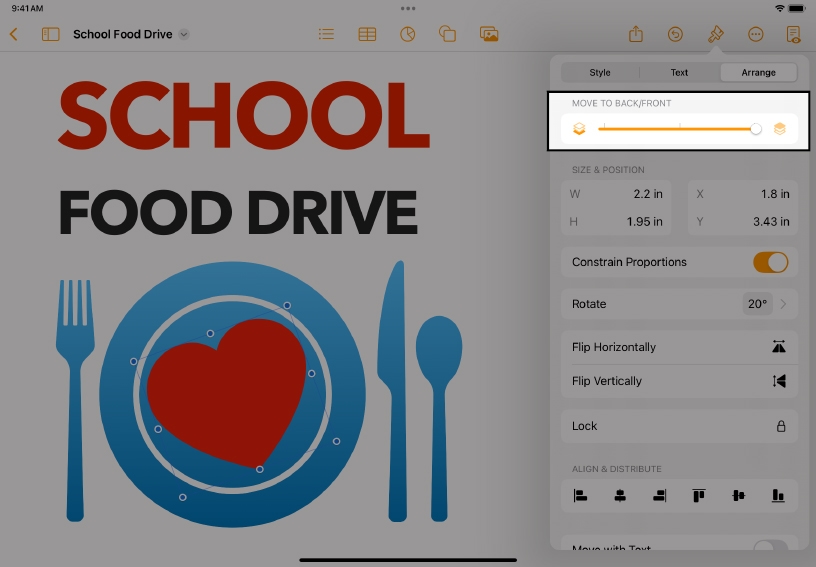Tap the Share icon in toolbar
The height and width of the screenshot is (567, 816).
click(636, 34)
